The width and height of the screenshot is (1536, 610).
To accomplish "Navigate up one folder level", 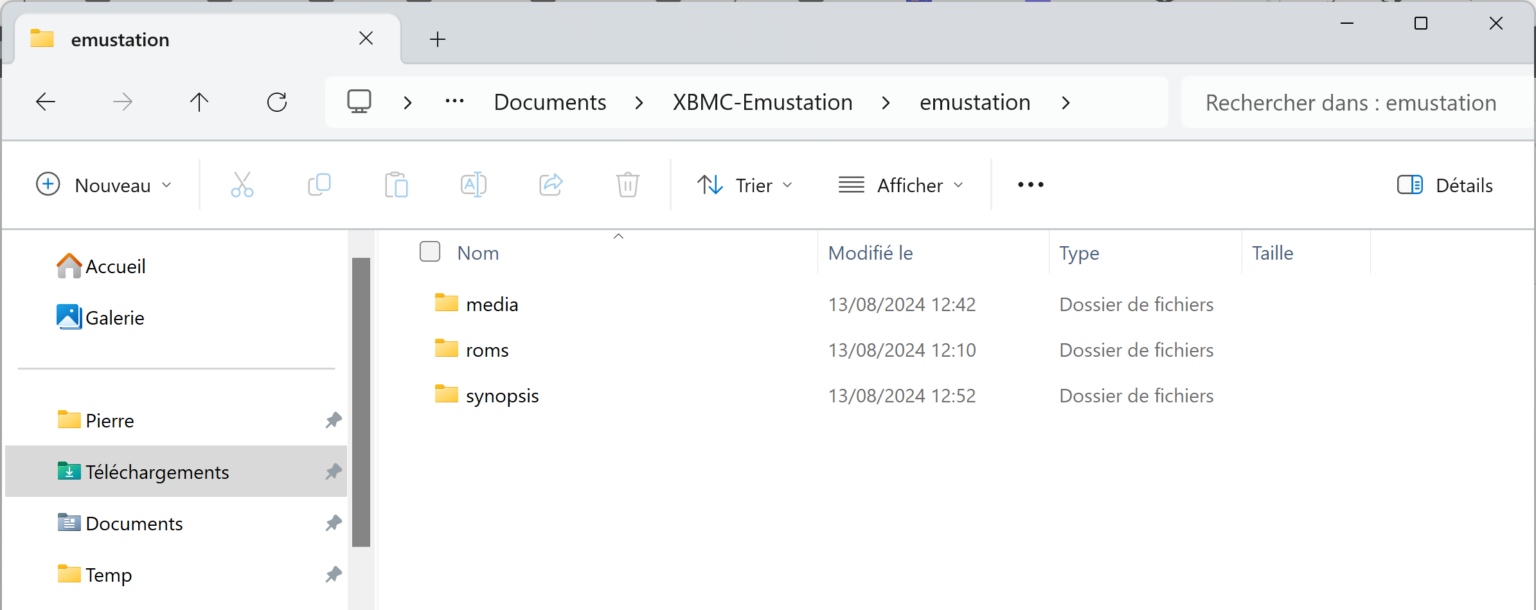I will (x=199, y=101).
